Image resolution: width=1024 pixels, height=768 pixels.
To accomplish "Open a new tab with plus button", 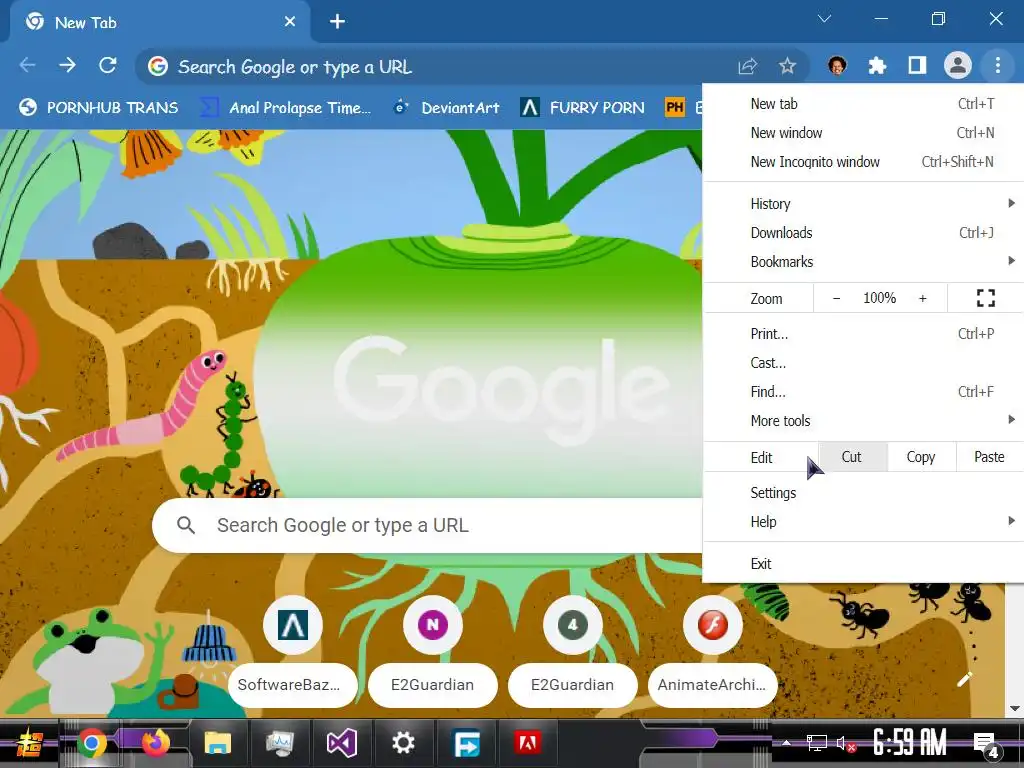I will pos(337,22).
